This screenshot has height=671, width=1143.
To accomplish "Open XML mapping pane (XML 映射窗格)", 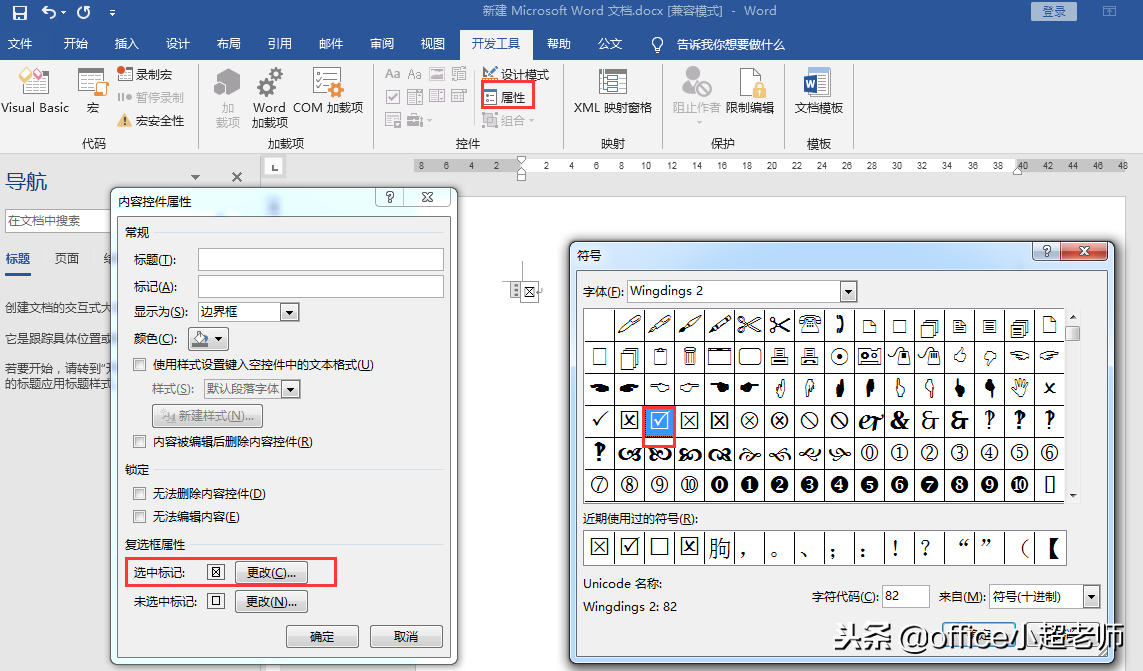I will 613,90.
